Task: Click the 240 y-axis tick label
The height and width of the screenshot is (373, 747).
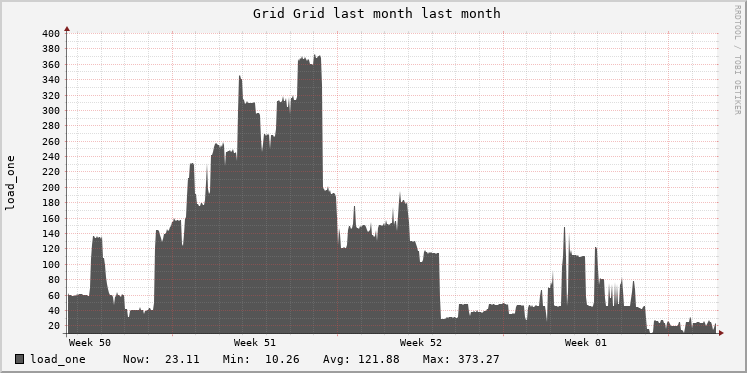Action: click(51, 157)
